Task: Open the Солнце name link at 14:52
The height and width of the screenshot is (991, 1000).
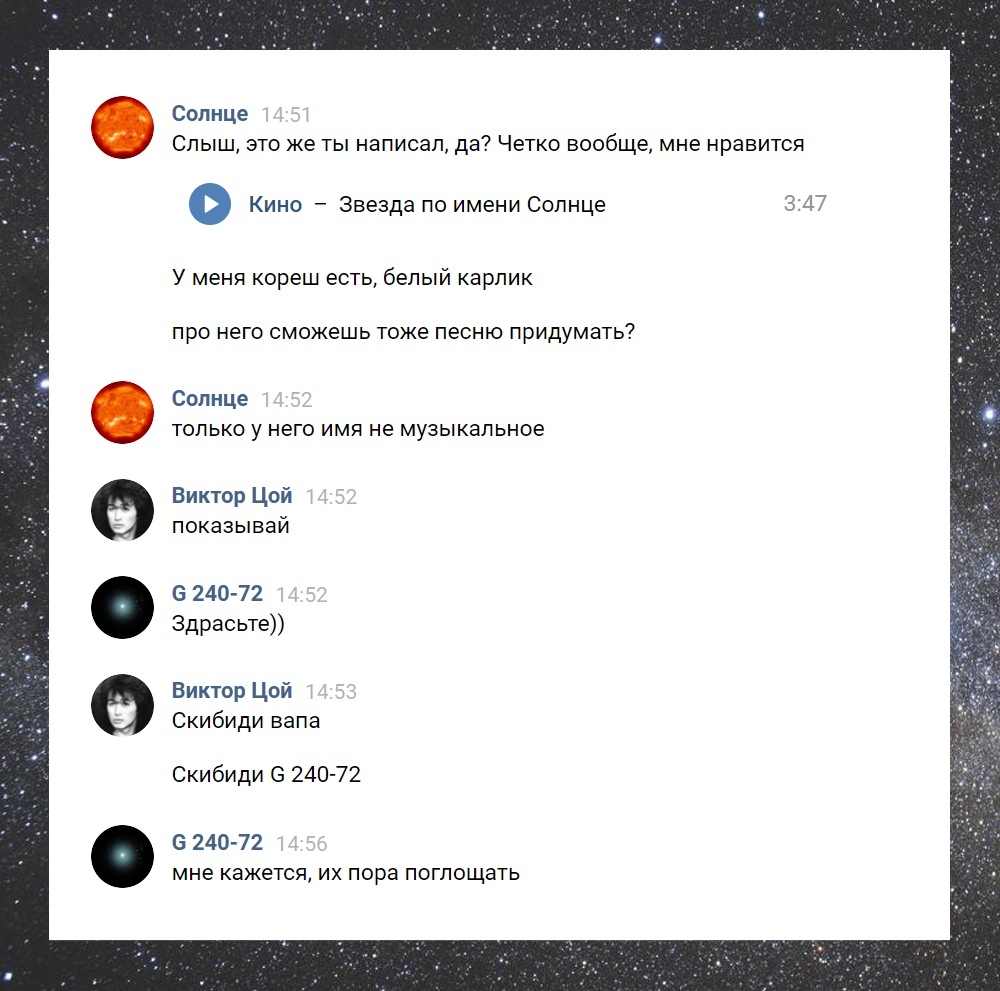Action: (210, 399)
